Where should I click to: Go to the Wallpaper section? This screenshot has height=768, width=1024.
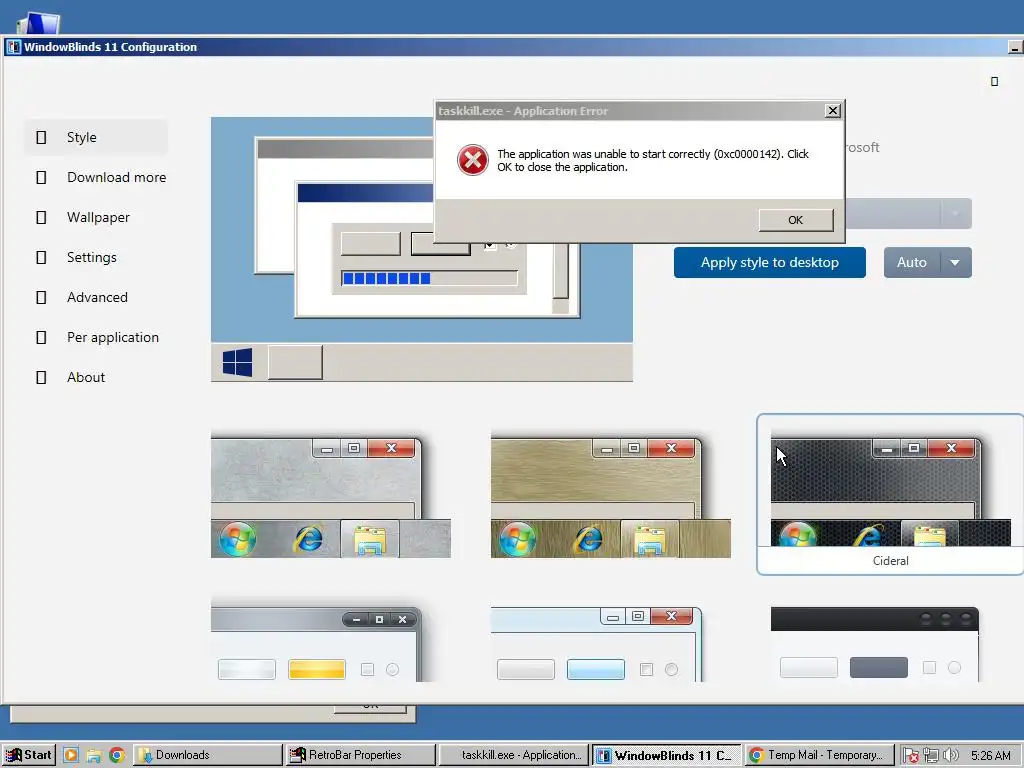click(96, 217)
